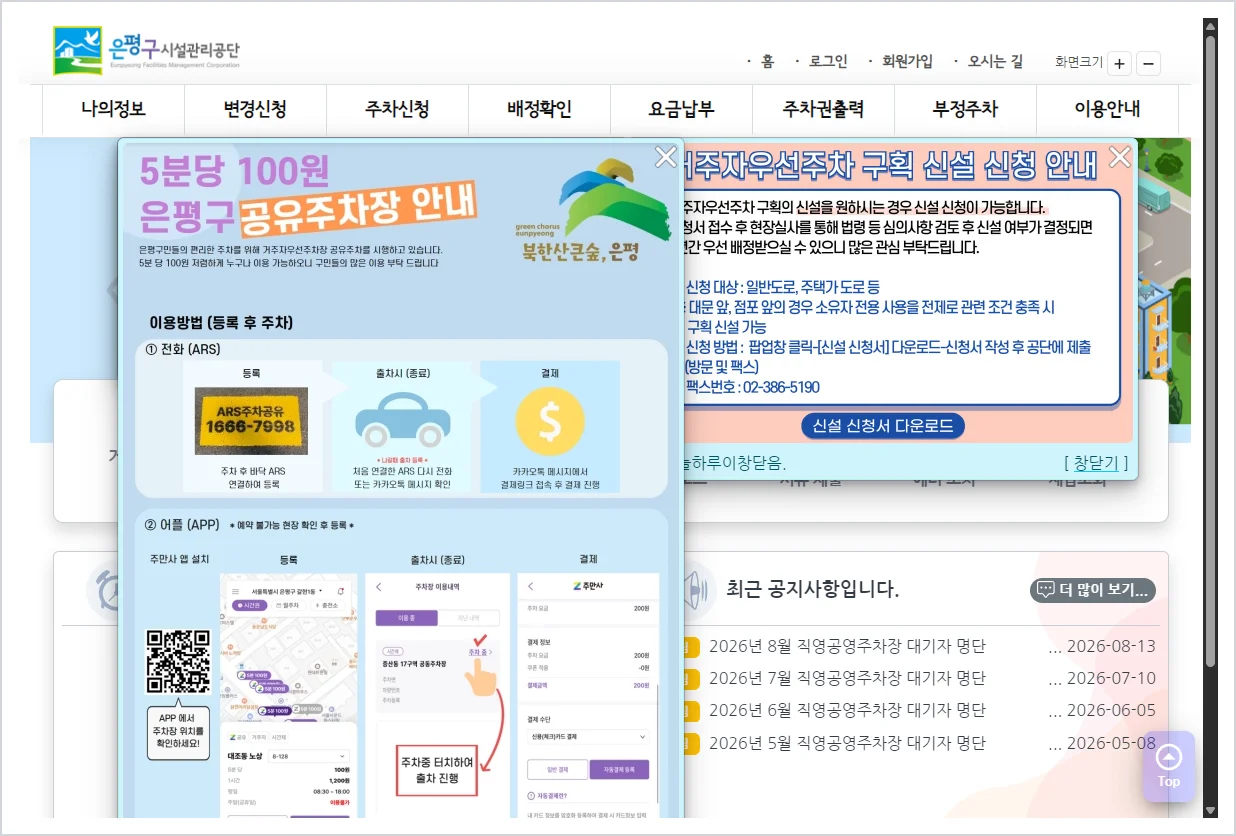Click the ARS주차공유 1666-7998 image
Image resolution: width=1236 pixels, height=836 pixels.
pyautogui.click(x=251, y=420)
